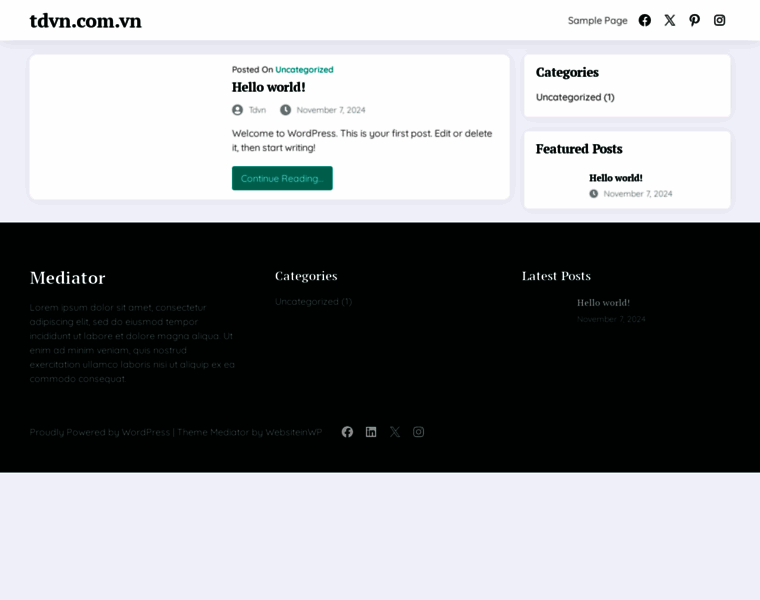This screenshot has height=600, width=760.
Task: Click the X (Twitter) icon in header
Action: tap(670, 20)
